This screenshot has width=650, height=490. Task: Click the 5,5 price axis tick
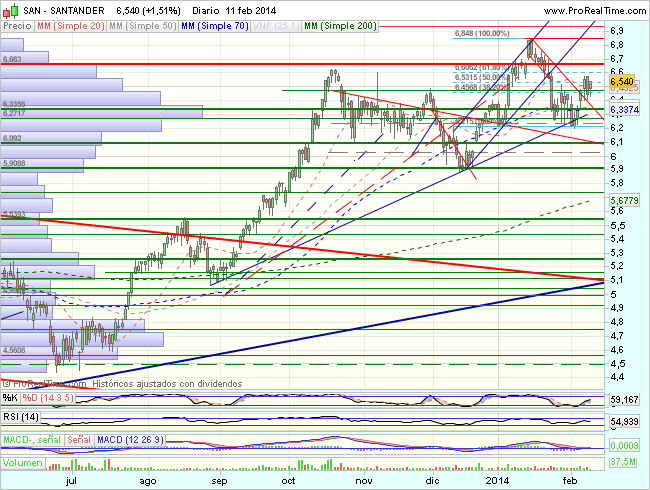click(617, 226)
